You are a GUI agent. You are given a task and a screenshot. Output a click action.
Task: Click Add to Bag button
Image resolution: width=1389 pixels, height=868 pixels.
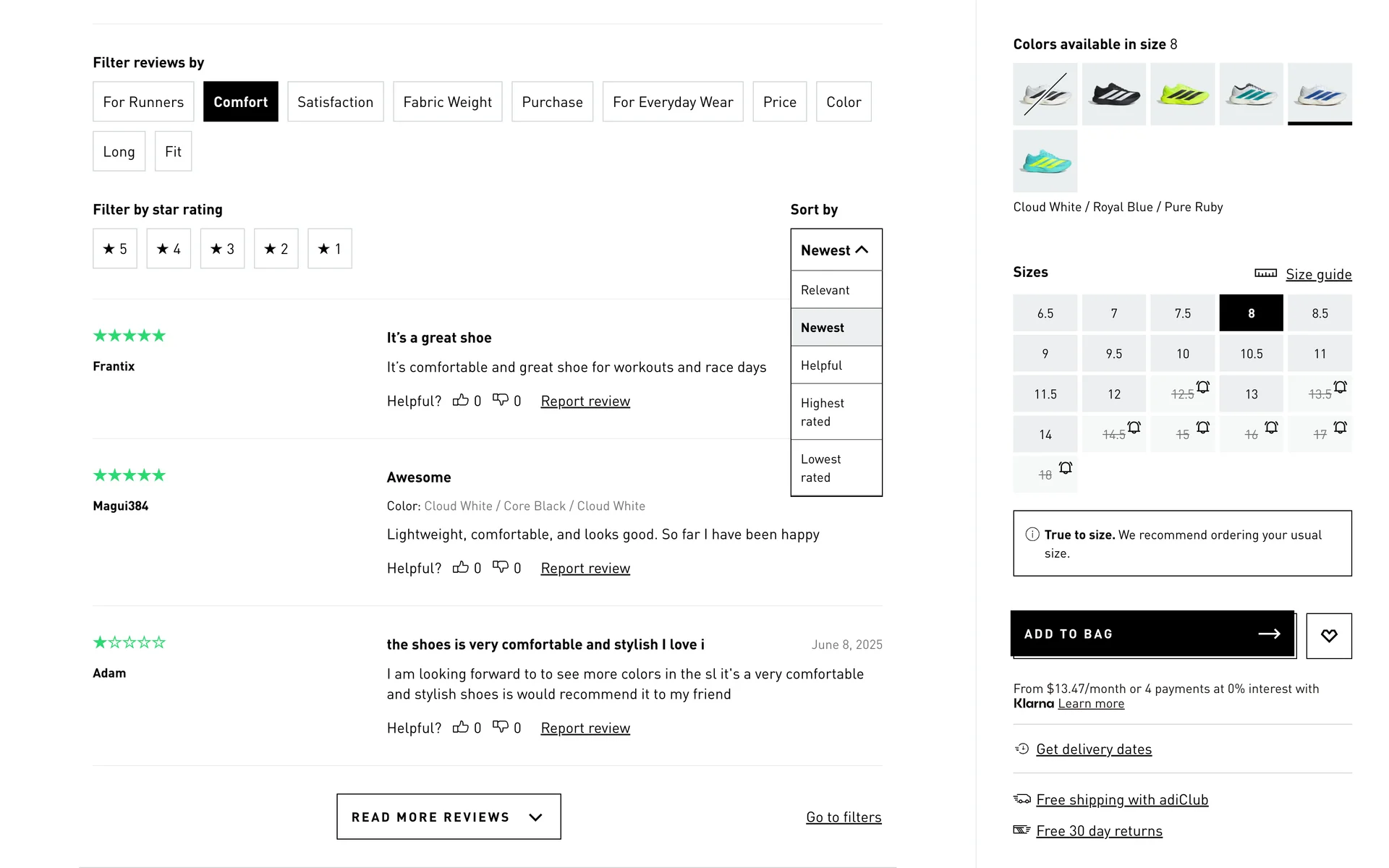tap(1152, 634)
